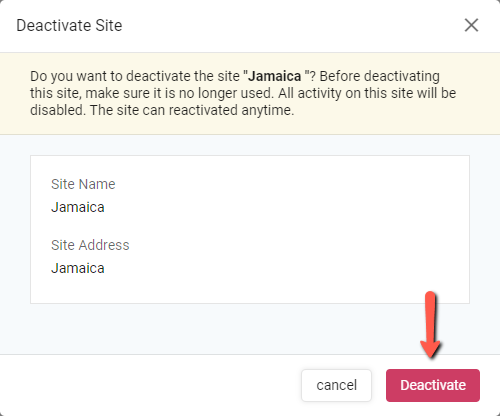Image resolution: width=500 pixels, height=416 pixels.
Task: Click the red arrow pointing at Deactivate
Action: tap(430, 325)
